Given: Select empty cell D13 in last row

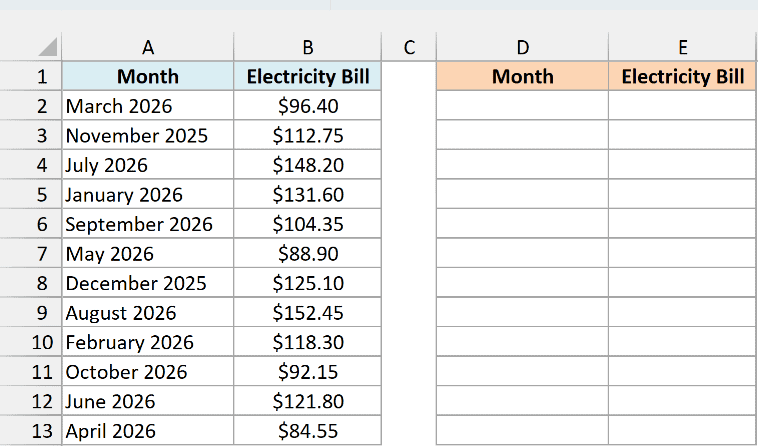Looking at the screenshot, I should tap(523, 431).
